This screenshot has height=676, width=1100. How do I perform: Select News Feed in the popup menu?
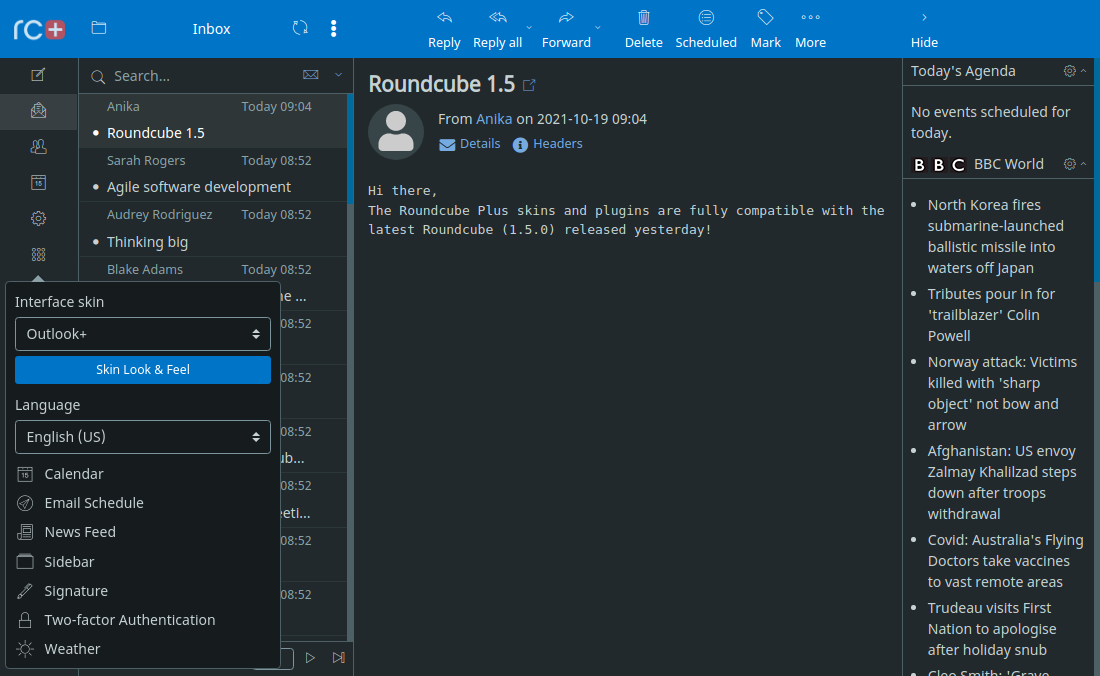coord(142,532)
